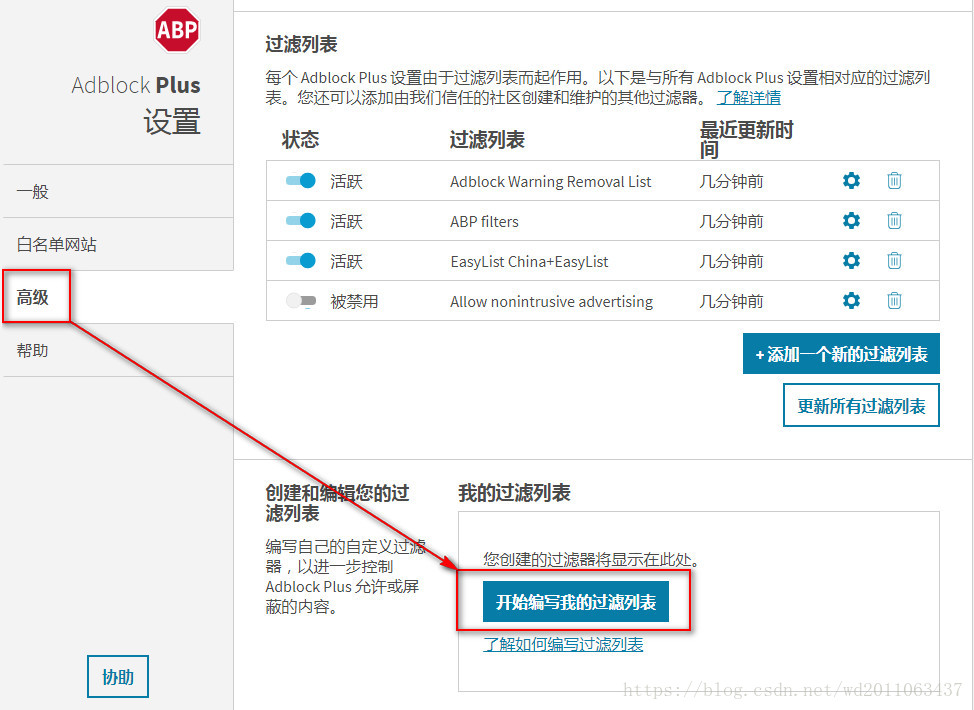The width and height of the screenshot is (974, 710).
Task: Delete the EasyList China+EasyList filter
Action: click(894, 260)
